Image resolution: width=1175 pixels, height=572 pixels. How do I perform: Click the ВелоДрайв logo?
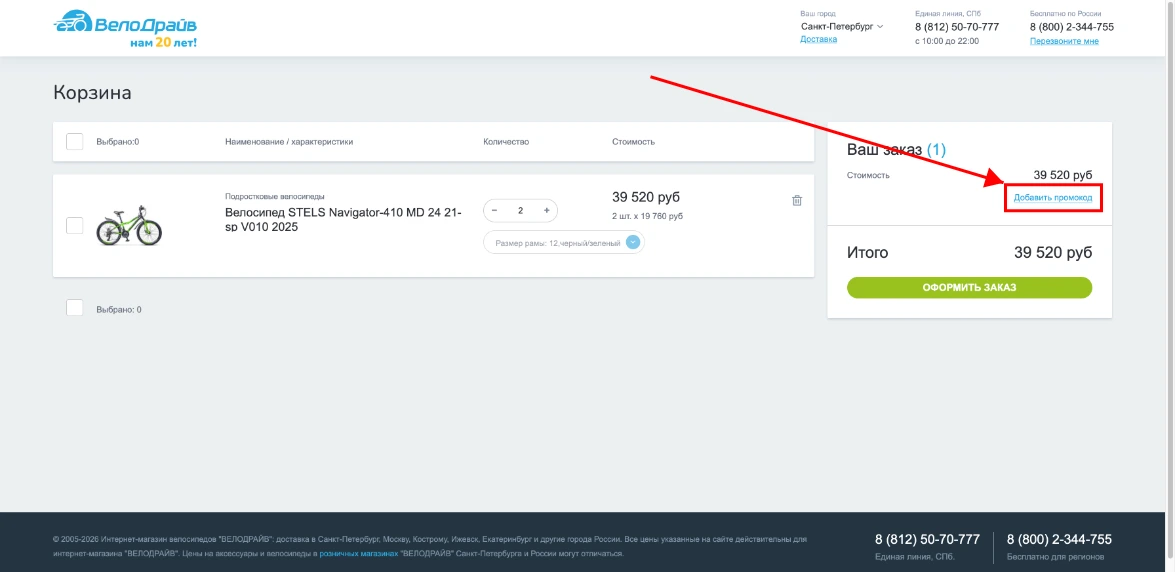click(125, 28)
